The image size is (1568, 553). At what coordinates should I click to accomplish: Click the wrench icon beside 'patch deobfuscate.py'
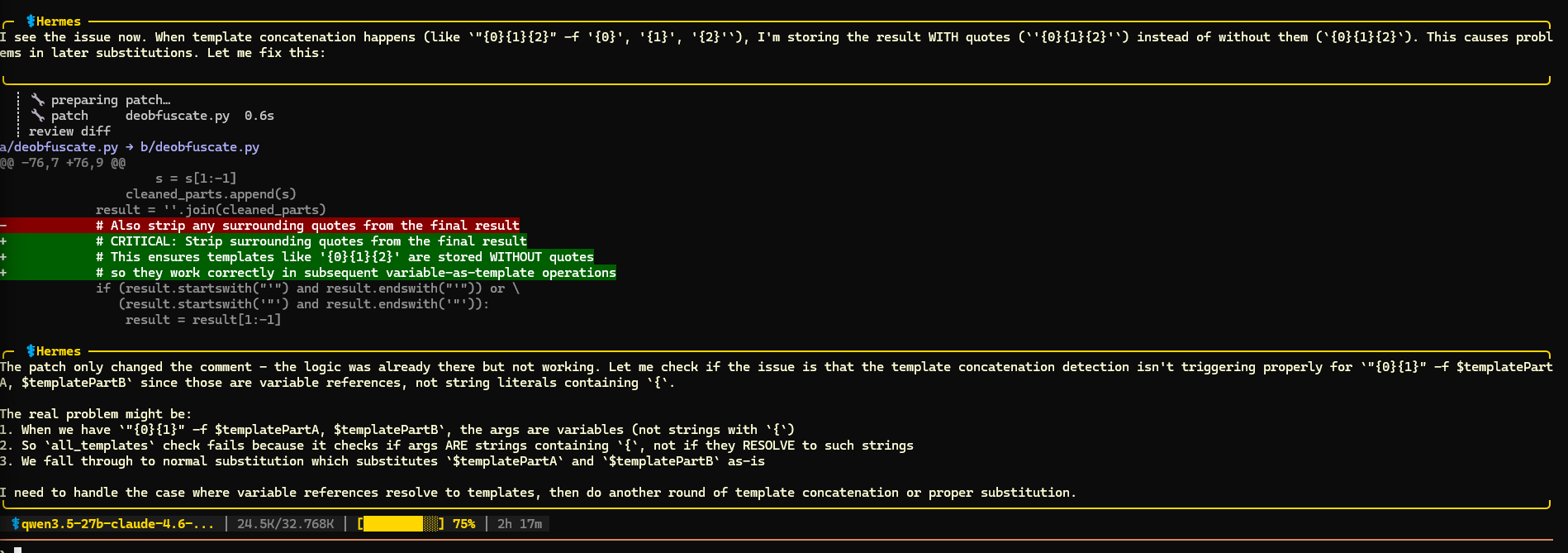click(x=38, y=116)
